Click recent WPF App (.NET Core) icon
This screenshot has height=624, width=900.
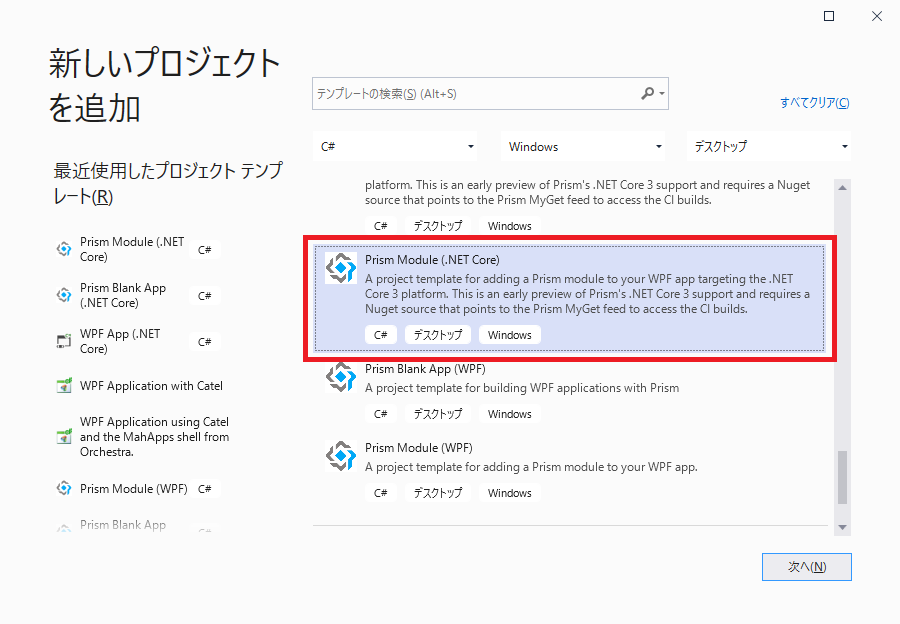64,341
